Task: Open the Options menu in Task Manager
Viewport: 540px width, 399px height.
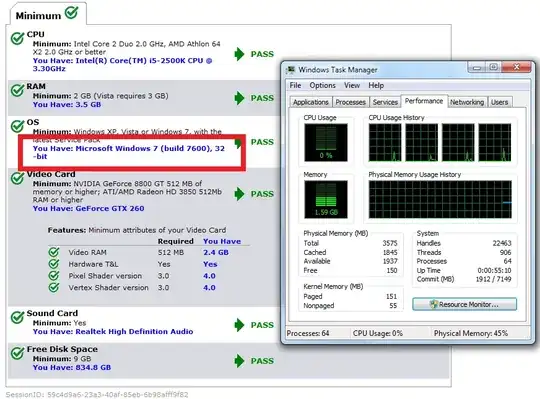Action: click(x=322, y=85)
